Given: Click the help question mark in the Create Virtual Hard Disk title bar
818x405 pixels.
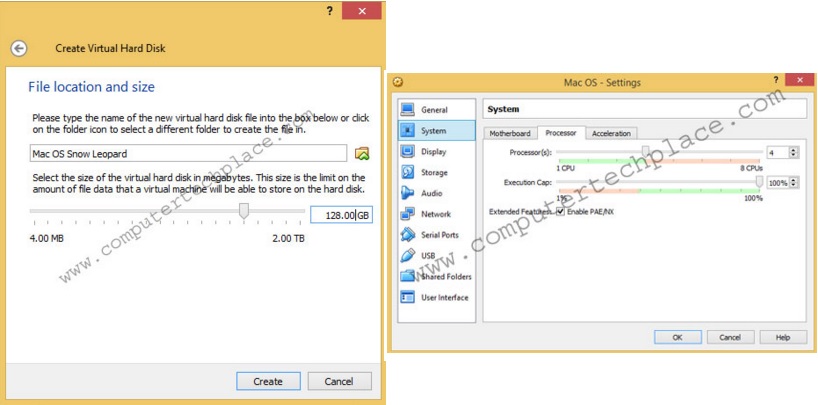Looking at the screenshot, I should coord(330,11).
